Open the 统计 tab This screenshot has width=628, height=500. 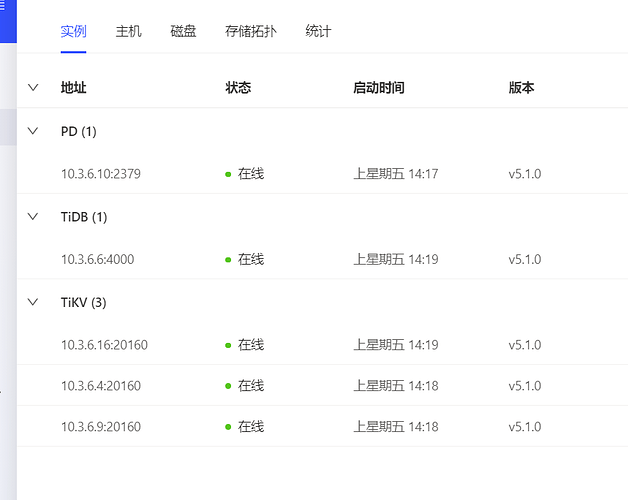pyautogui.click(x=318, y=31)
